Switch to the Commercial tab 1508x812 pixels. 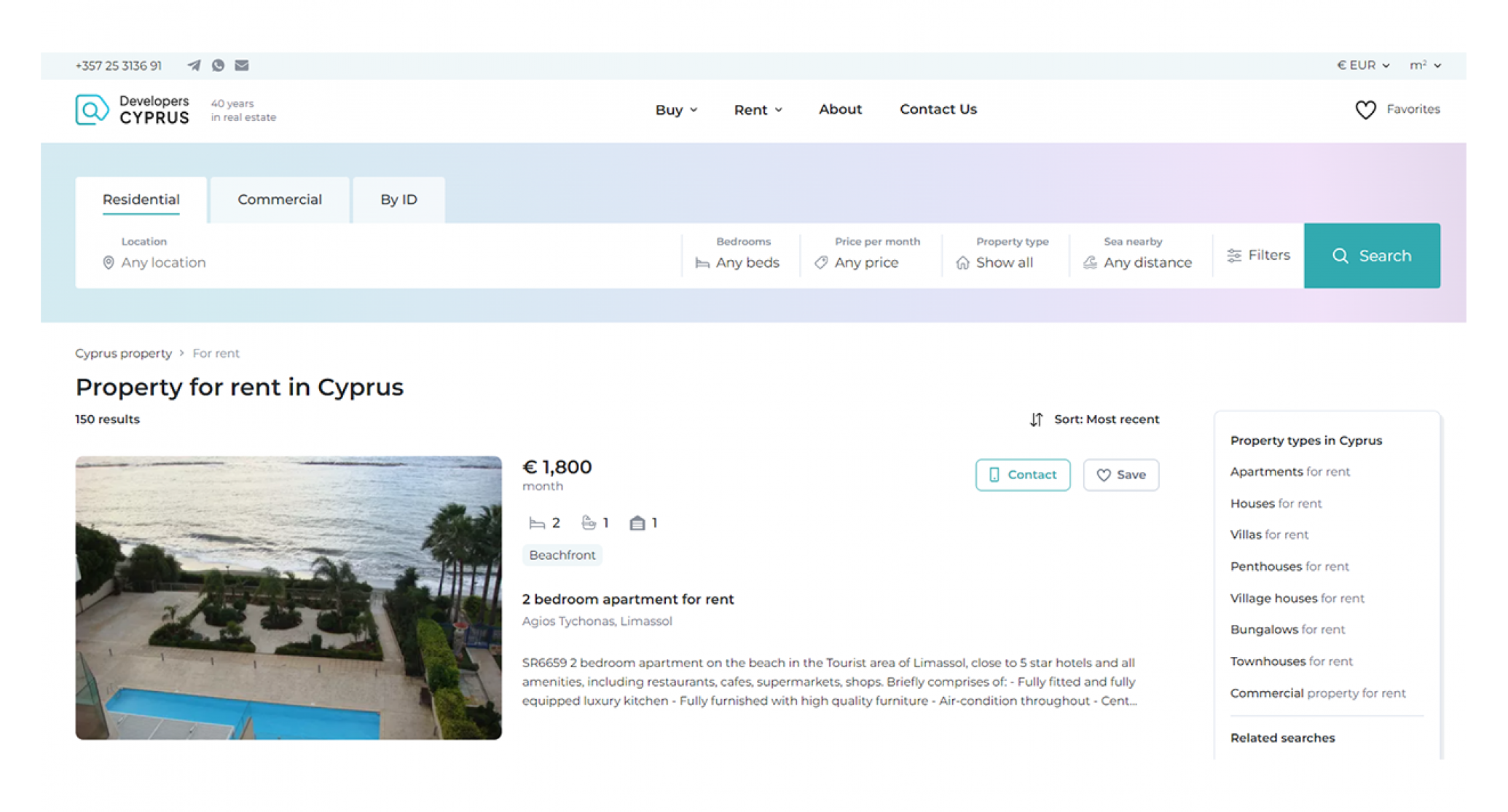coord(280,200)
